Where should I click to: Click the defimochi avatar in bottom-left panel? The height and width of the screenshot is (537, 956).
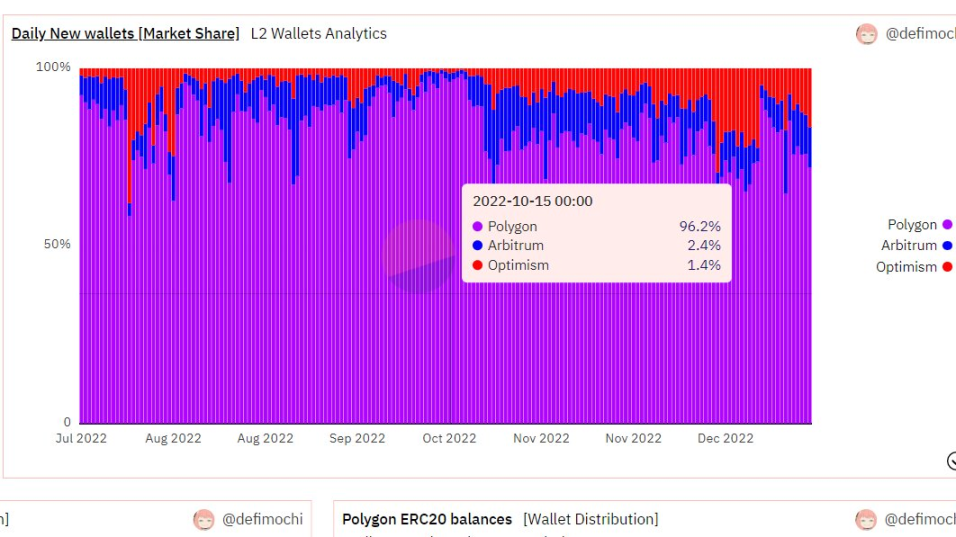click(204, 520)
